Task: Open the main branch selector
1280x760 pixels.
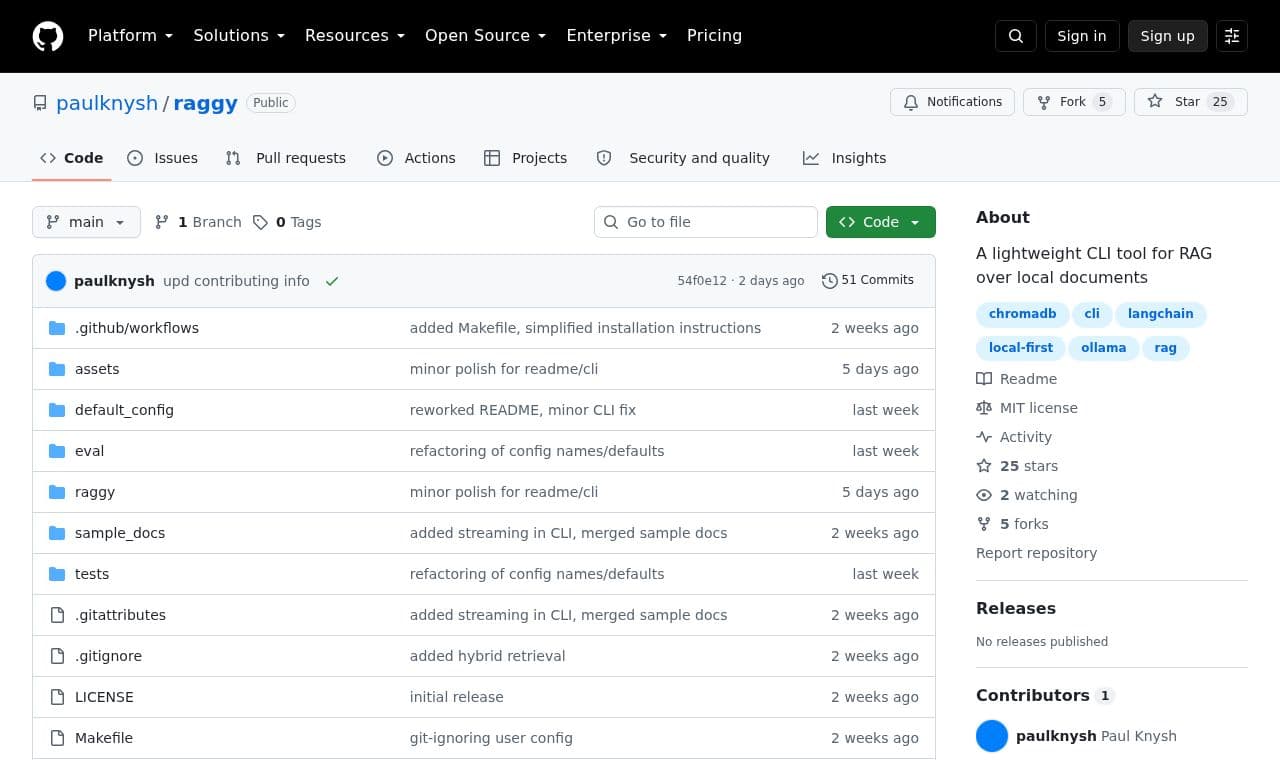Action: pos(86,222)
